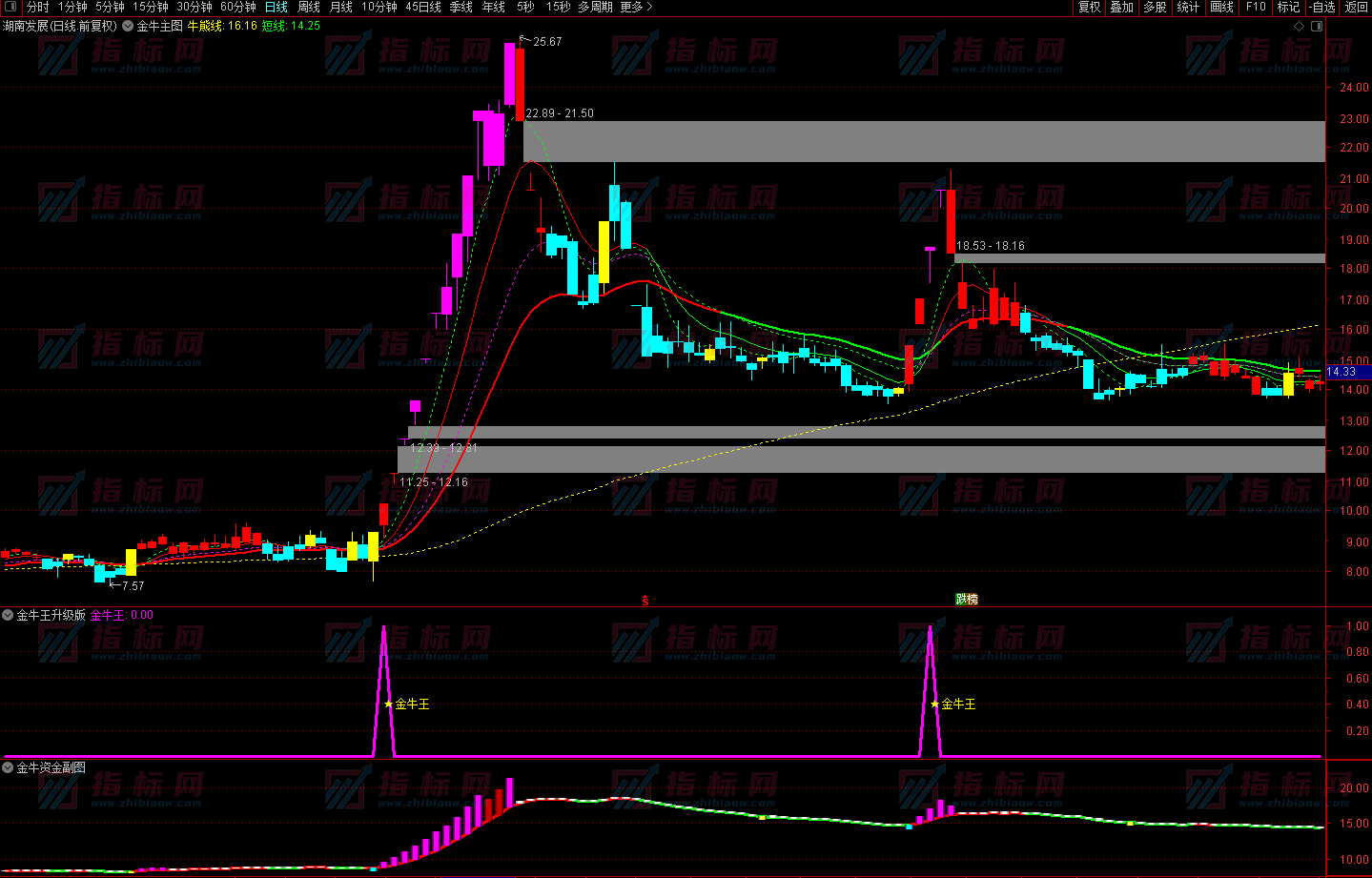The height and width of the screenshot is (878, 1372).
Task: Toggle the right sidebar panel icon
Action: [x=1317, y=27]
